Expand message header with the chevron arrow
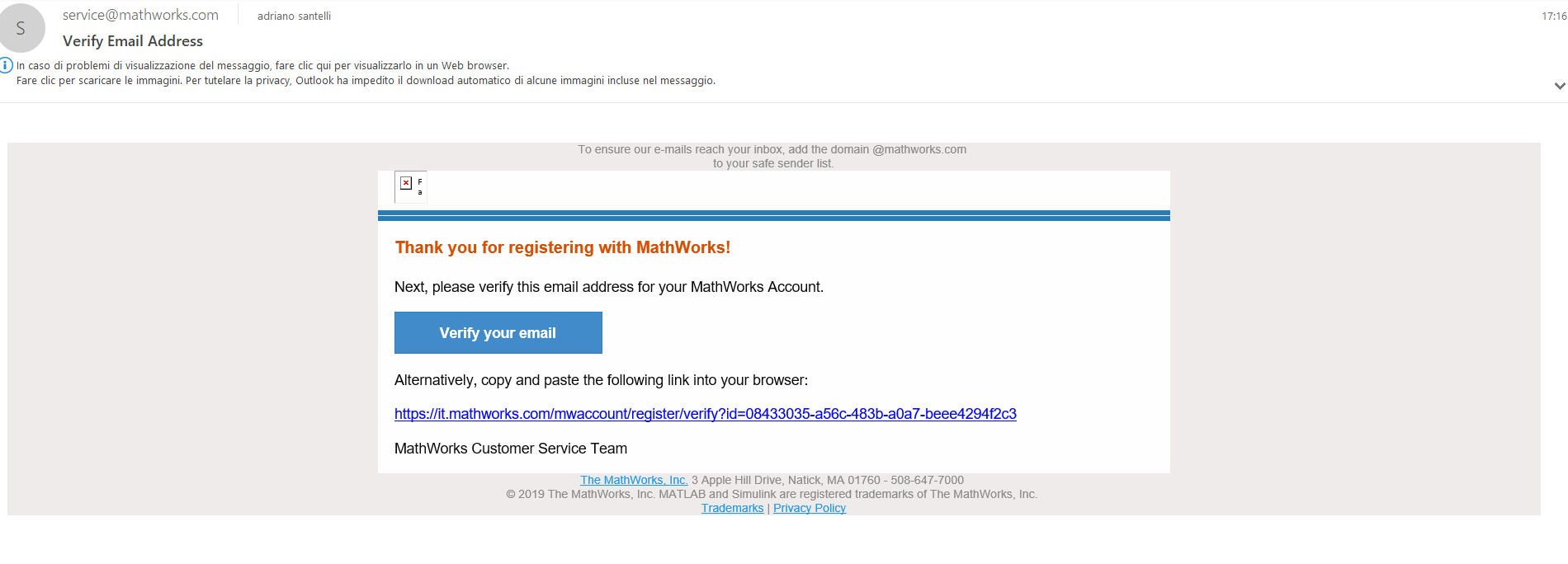1568x564 pixels. [x=1559, y=86]
